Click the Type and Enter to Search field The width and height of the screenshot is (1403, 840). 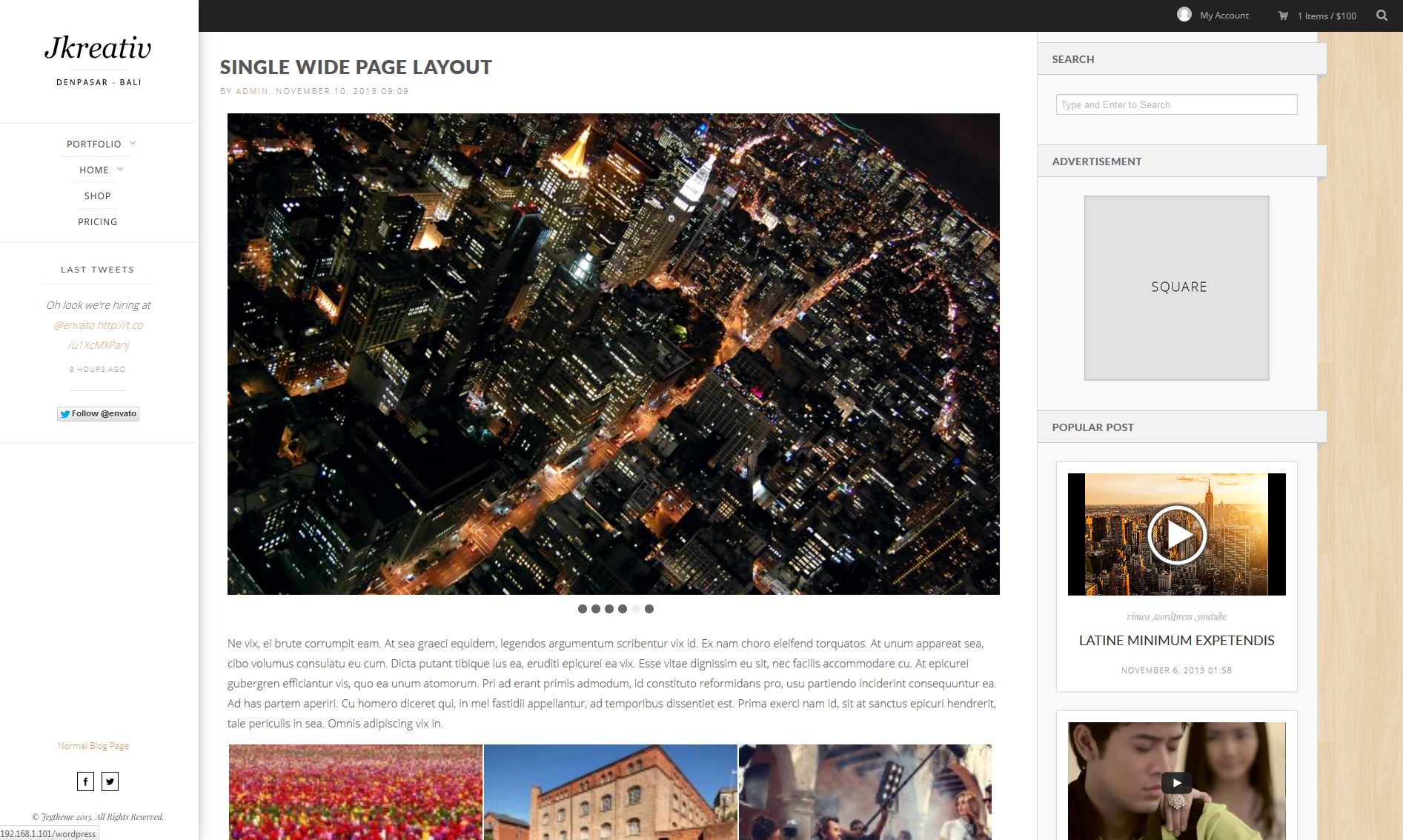click(1175, 104)
